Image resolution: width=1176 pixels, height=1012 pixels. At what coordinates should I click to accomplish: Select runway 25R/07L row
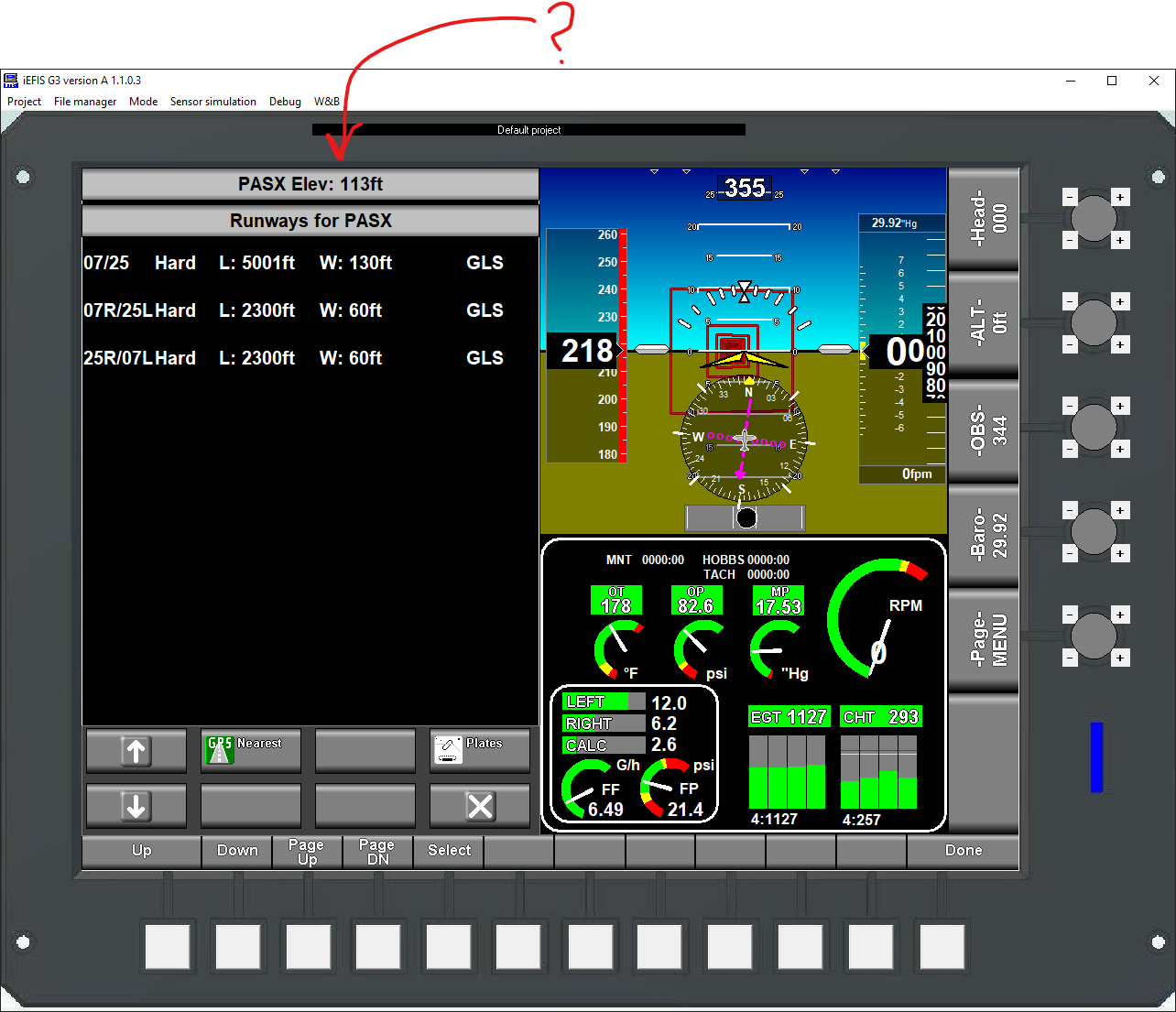pos(310,358)
